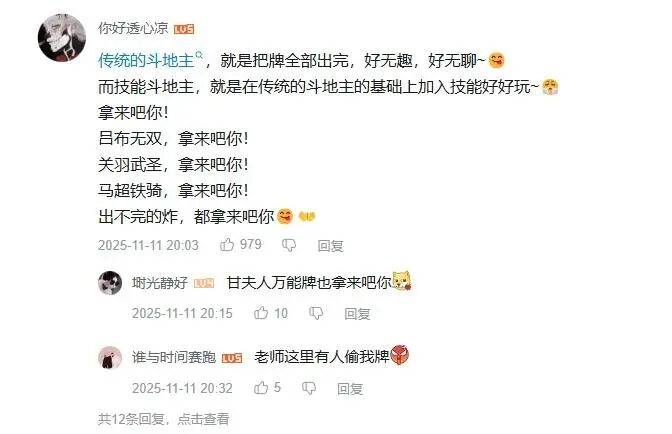Reply to 谁与时间赛跑's comment
This screenshot has height=434, width=672.
(350, 389)
